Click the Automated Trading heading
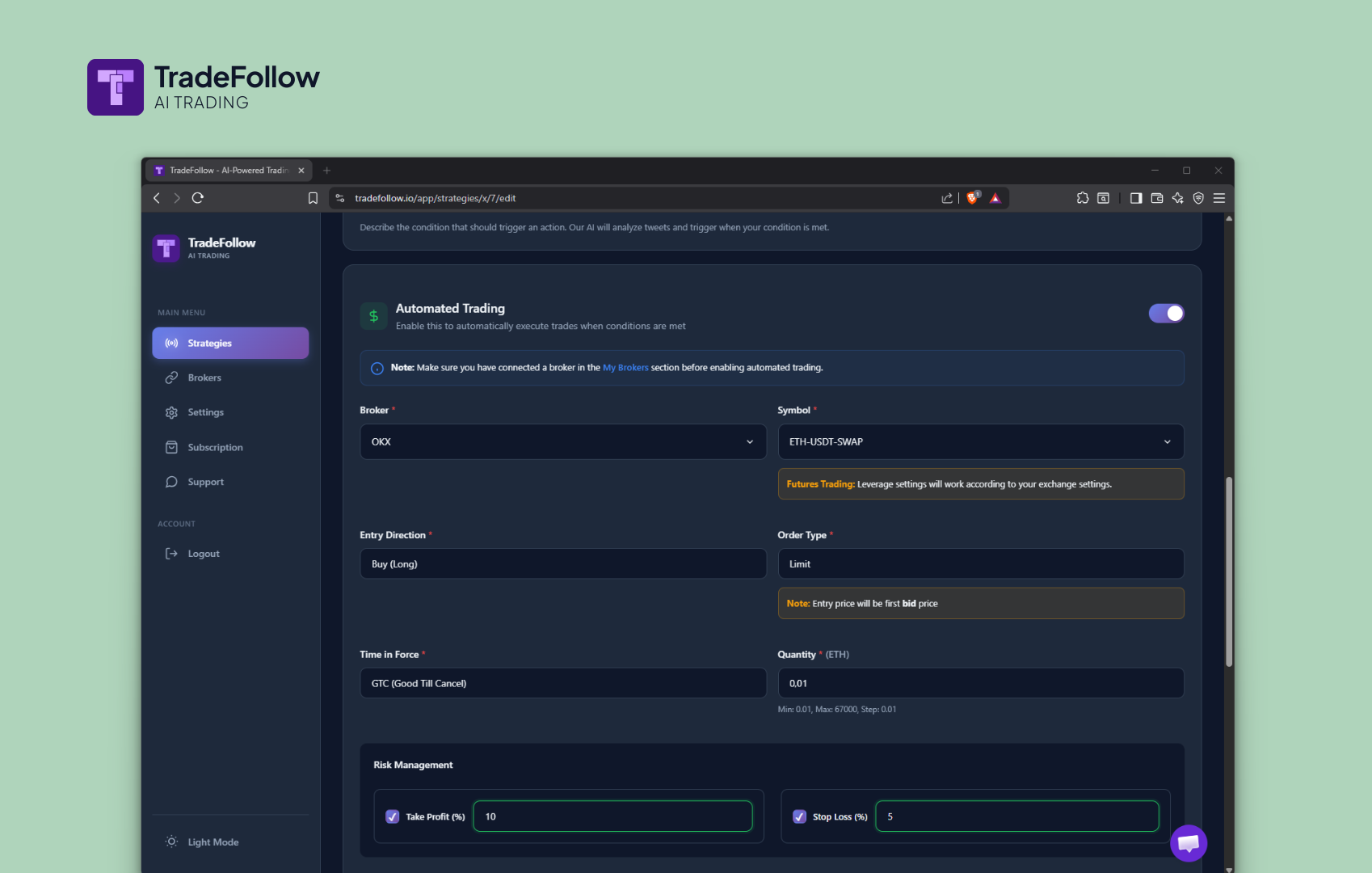 450,309
